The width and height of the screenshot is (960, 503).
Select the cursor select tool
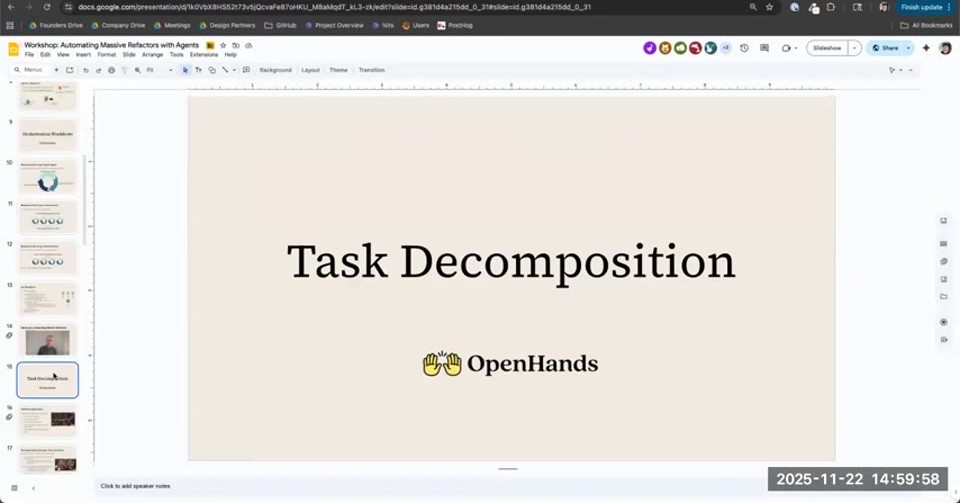click(186, 70)
